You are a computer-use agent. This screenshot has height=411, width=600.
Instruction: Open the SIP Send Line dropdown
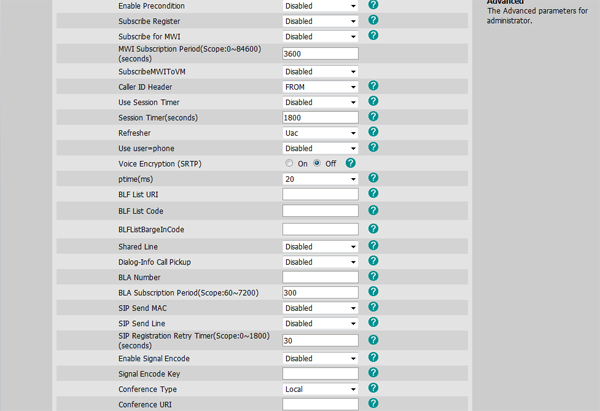pos(320,323)
